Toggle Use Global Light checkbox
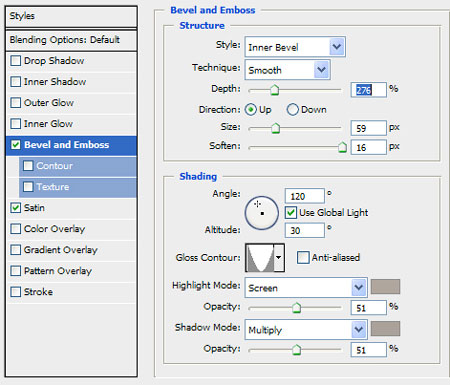 pyautogui.click(x=291, y=212)
